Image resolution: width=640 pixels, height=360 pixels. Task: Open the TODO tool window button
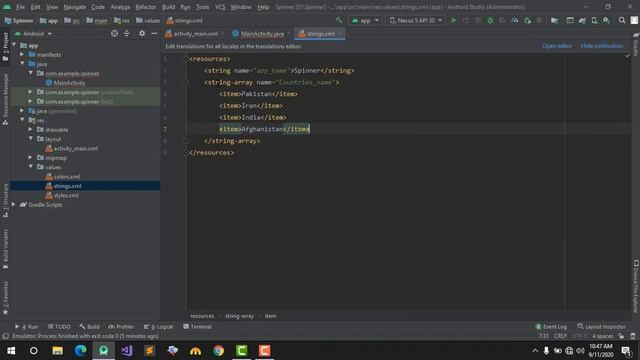(59, 327)
